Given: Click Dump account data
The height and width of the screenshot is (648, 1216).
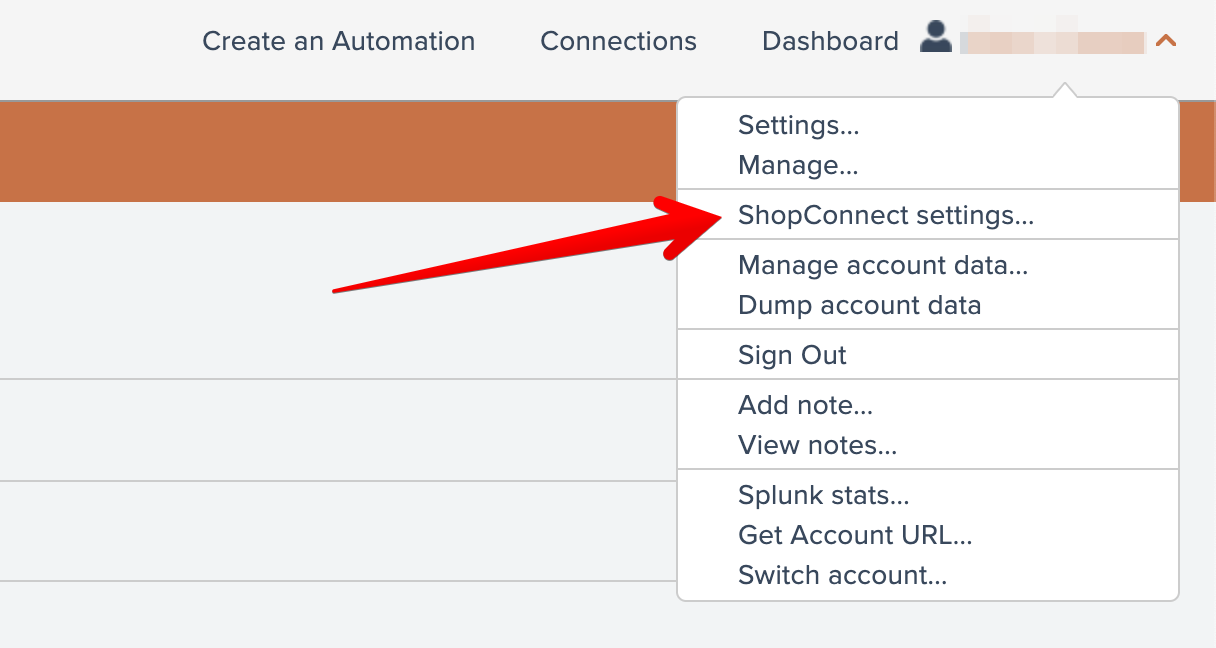Looking at the screenshot, I should pos(859,305).
